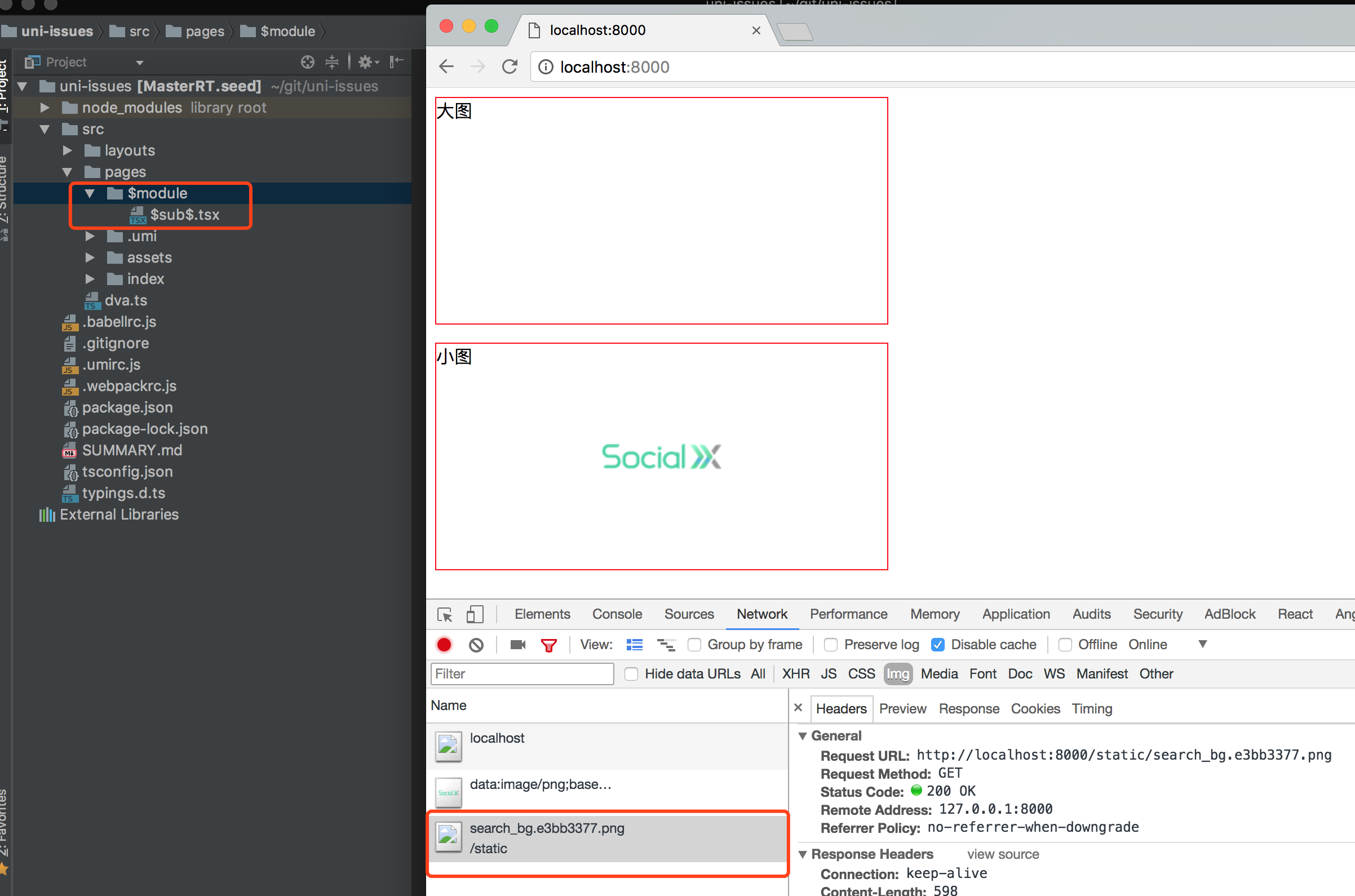Open IDE project settings gear
The image size is (1355, 896).
pos(366,62)
